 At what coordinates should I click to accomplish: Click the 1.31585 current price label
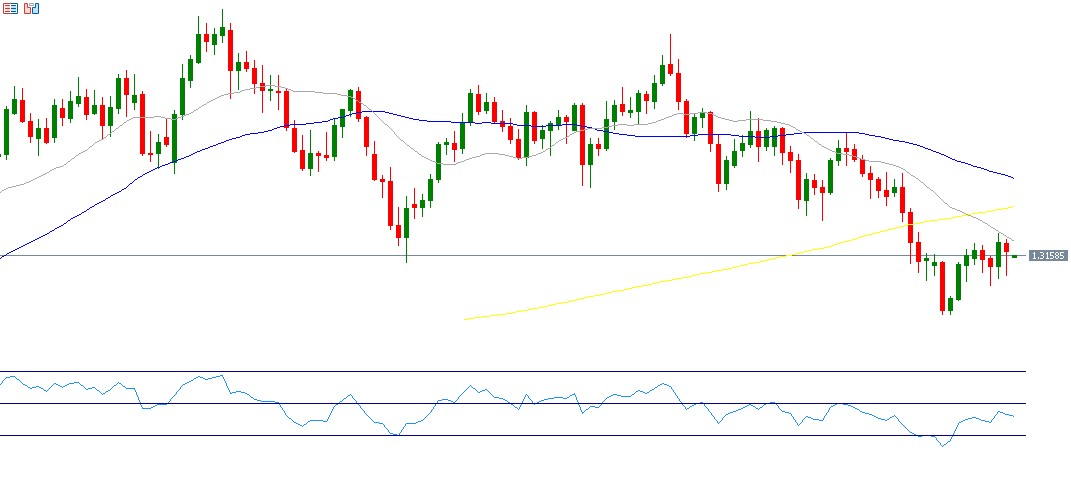click(x=1046, y=256)
